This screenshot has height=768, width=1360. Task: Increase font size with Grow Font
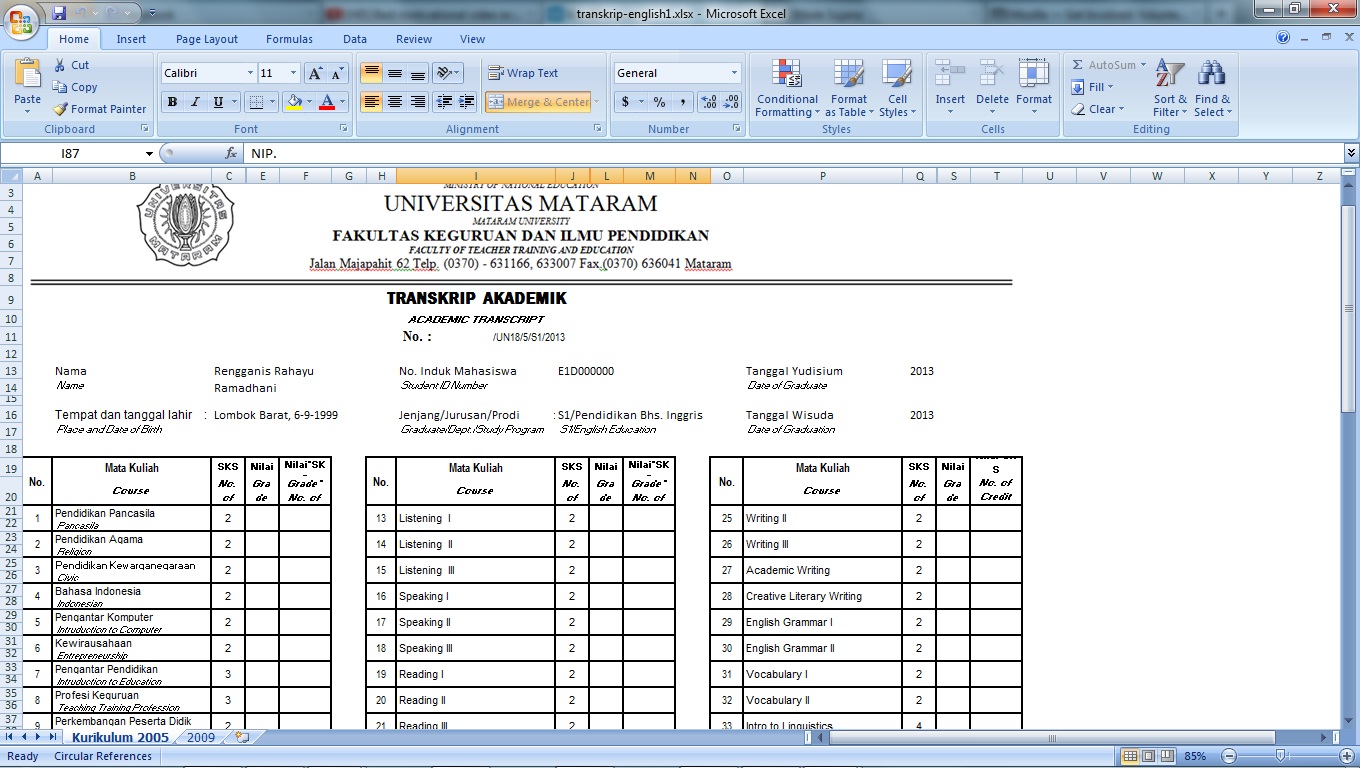(315, 73)
